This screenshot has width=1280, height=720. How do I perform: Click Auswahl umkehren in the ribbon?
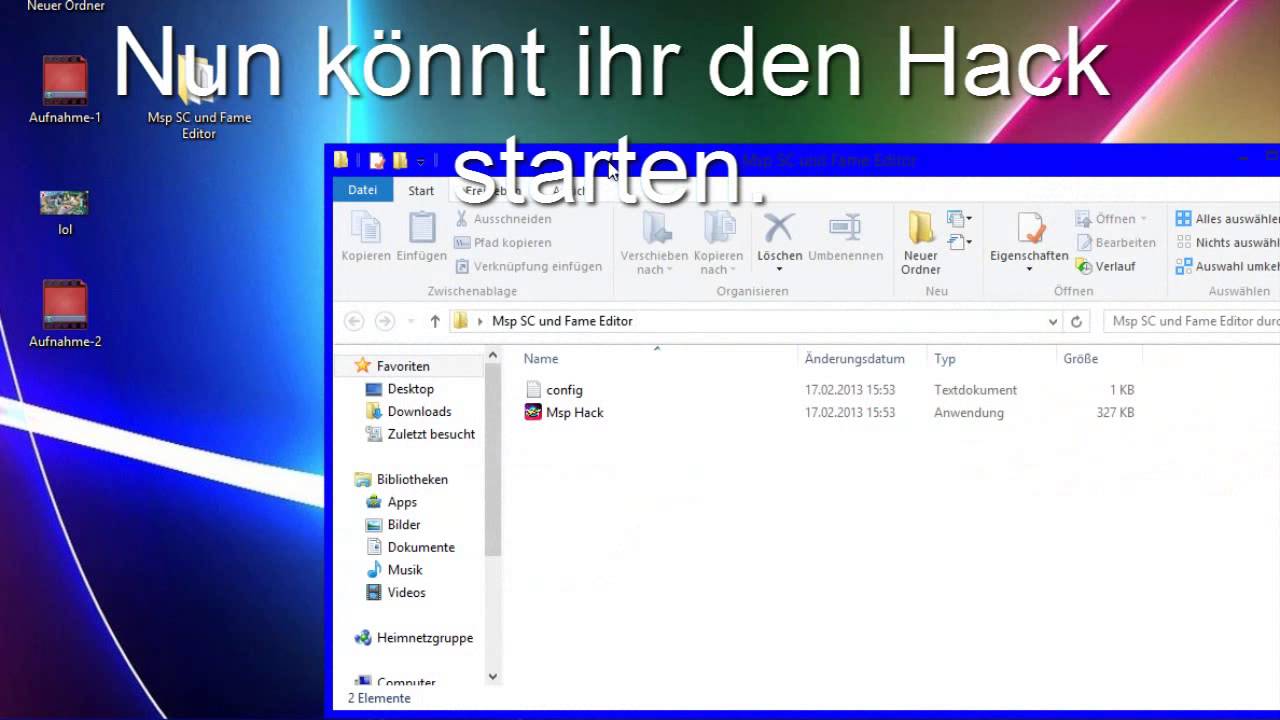click(1227, 267)
